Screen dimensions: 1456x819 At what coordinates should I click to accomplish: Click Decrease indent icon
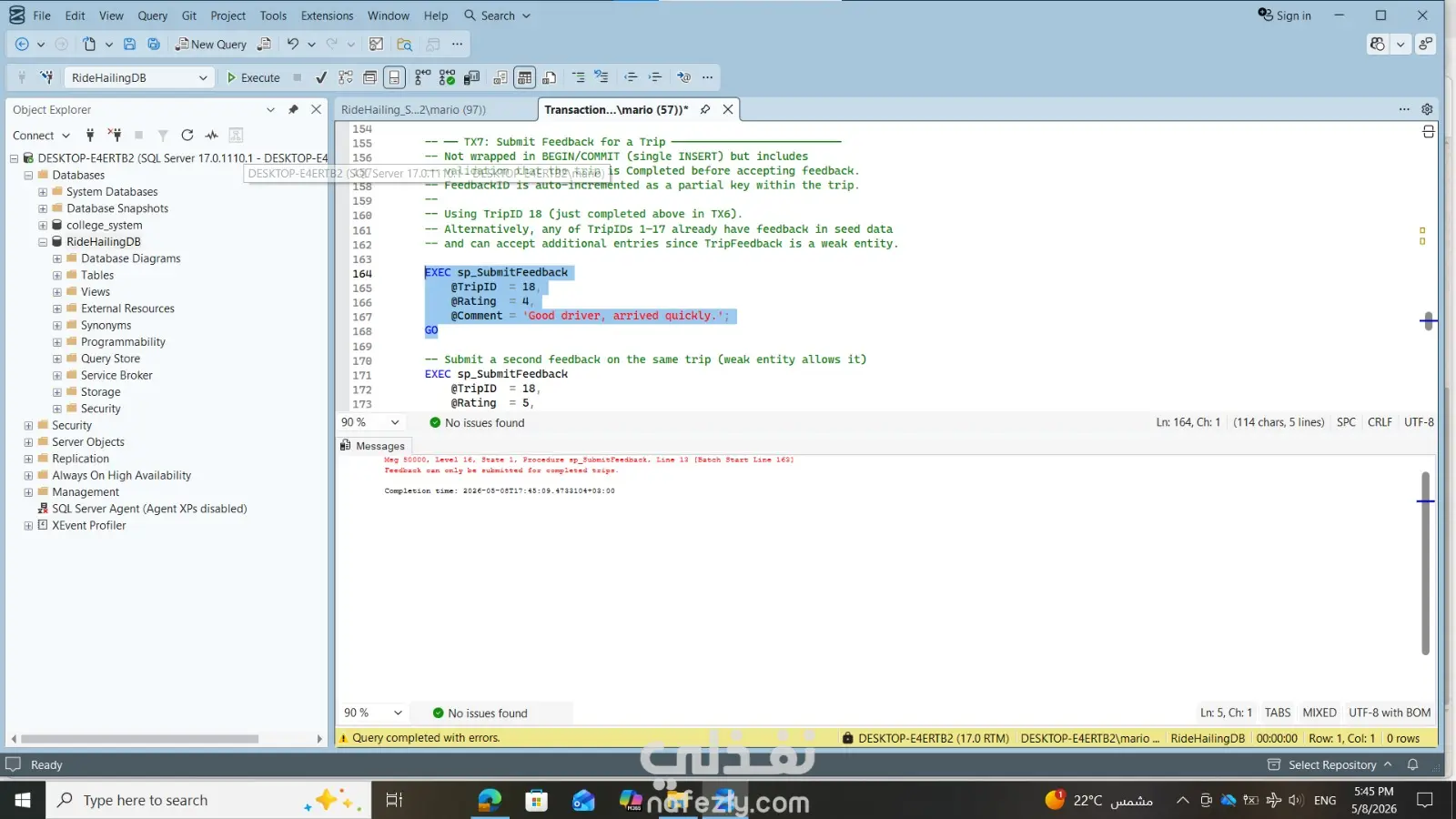point(631,77)
